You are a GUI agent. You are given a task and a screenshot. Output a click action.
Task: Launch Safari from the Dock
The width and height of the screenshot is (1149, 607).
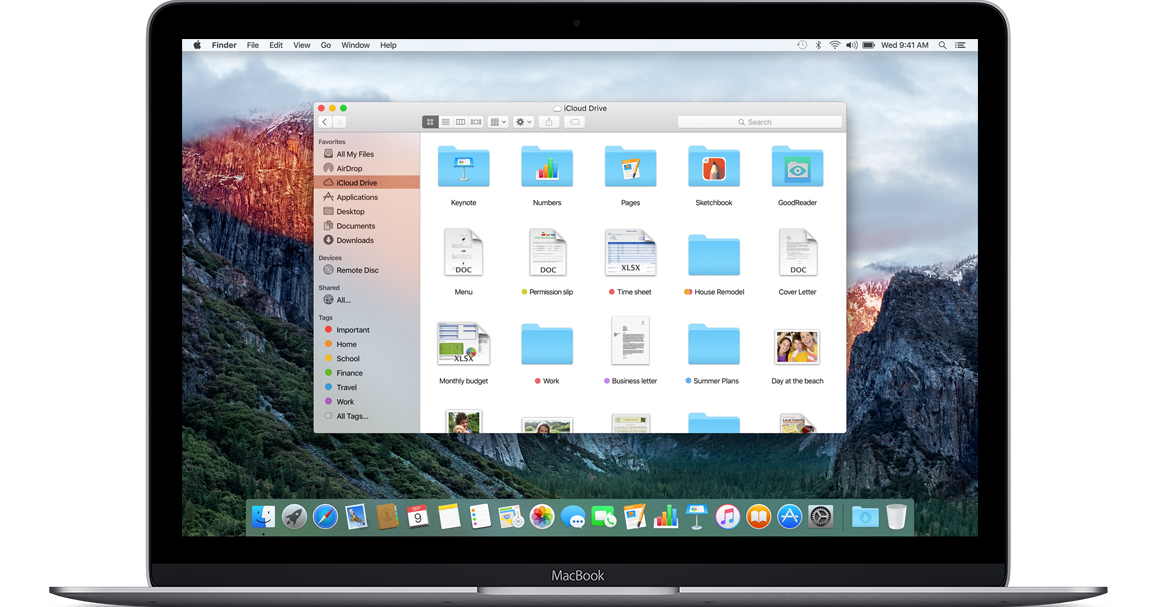[325, 517]
